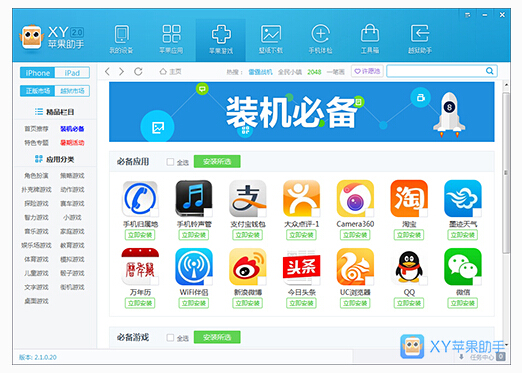The height and width of the screenshot is (373, 522).
Task: Open the 手机体检 phone checkup tab
Action: pos(320,39)
